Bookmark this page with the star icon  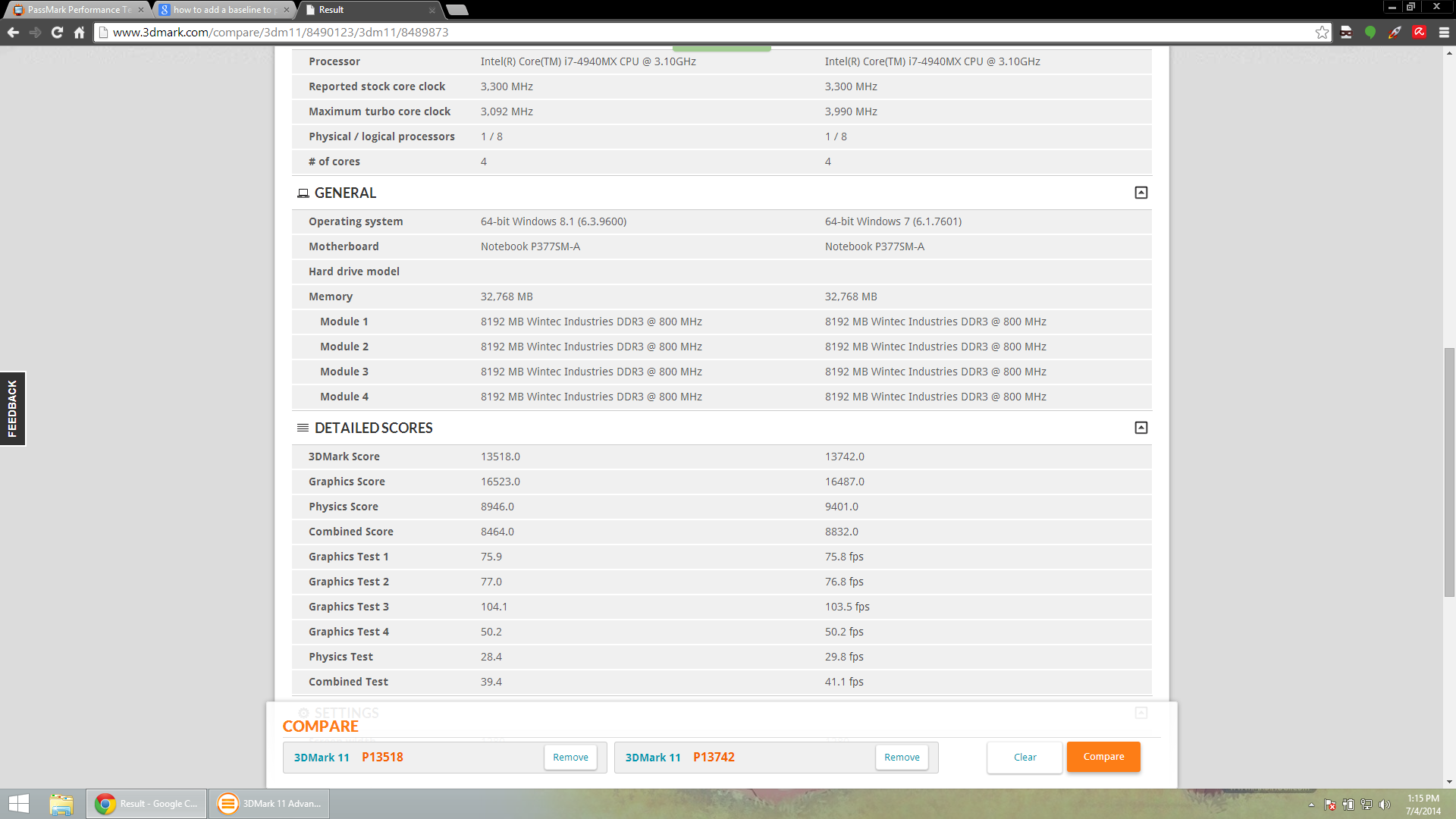click(1322, 32)
